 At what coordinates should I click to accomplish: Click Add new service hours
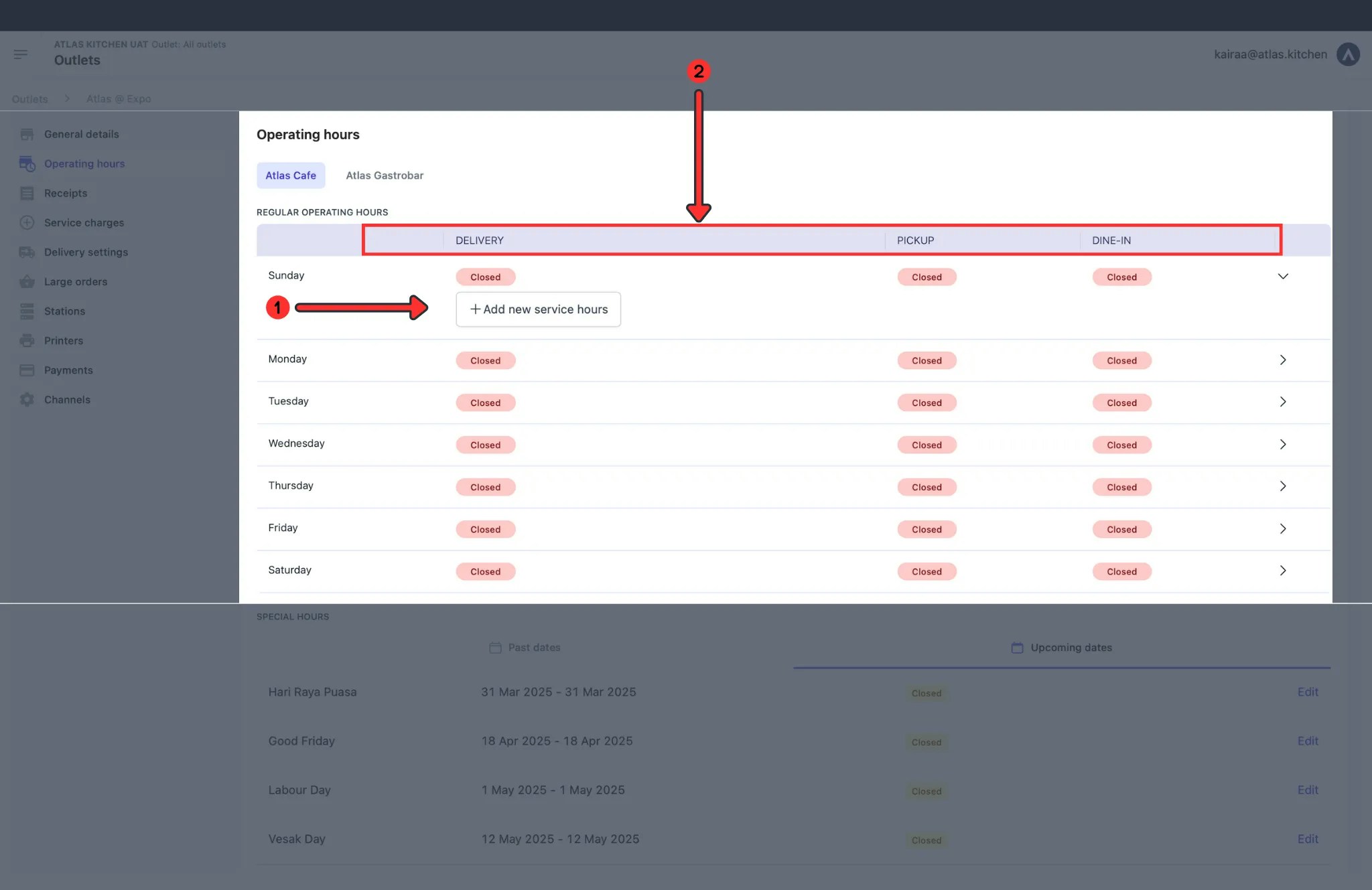(538, 309)
